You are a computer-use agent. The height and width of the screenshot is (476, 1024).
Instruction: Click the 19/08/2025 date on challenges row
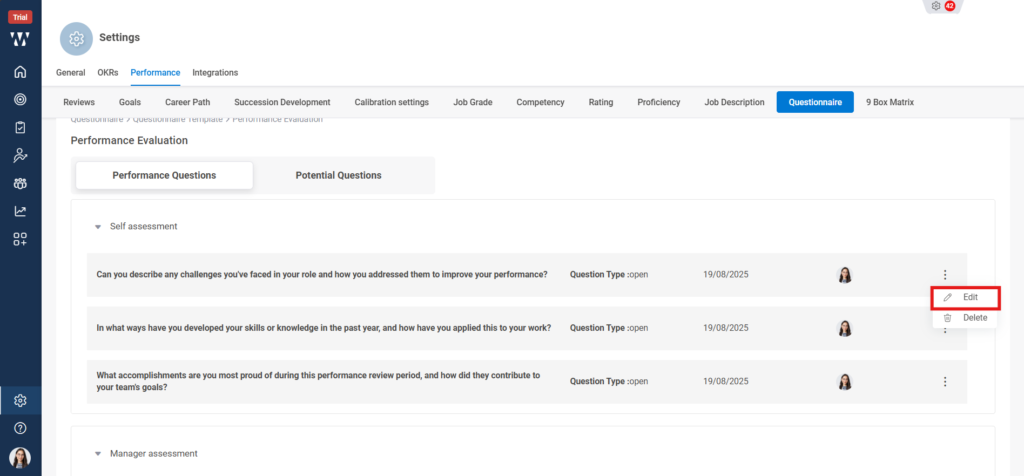726,274
